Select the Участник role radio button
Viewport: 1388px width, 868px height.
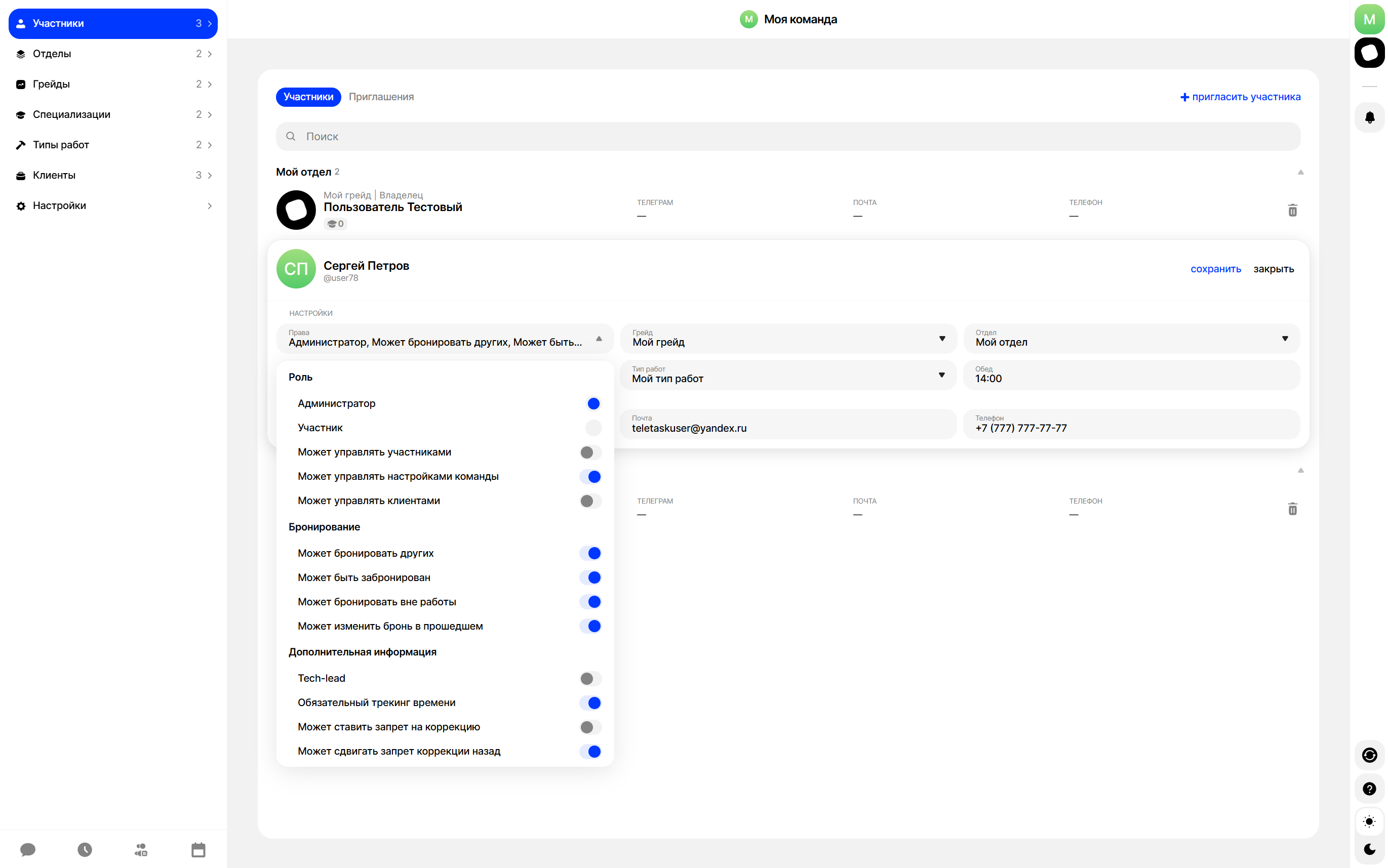point(593,428)
